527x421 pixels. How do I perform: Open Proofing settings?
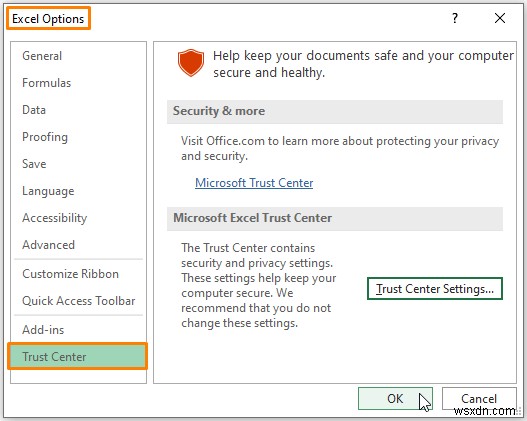pyautogui.click(x=45, y=137)
